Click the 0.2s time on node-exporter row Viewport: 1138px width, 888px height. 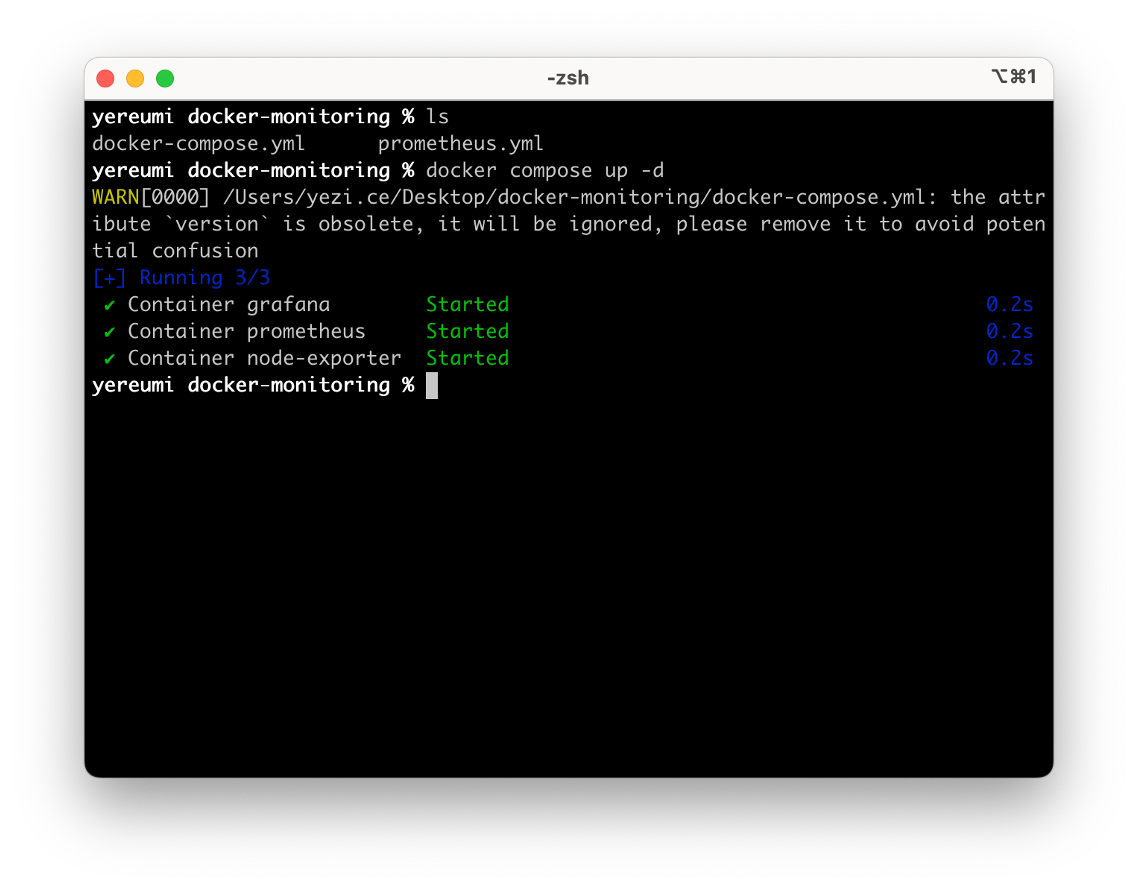point(1009,358)
